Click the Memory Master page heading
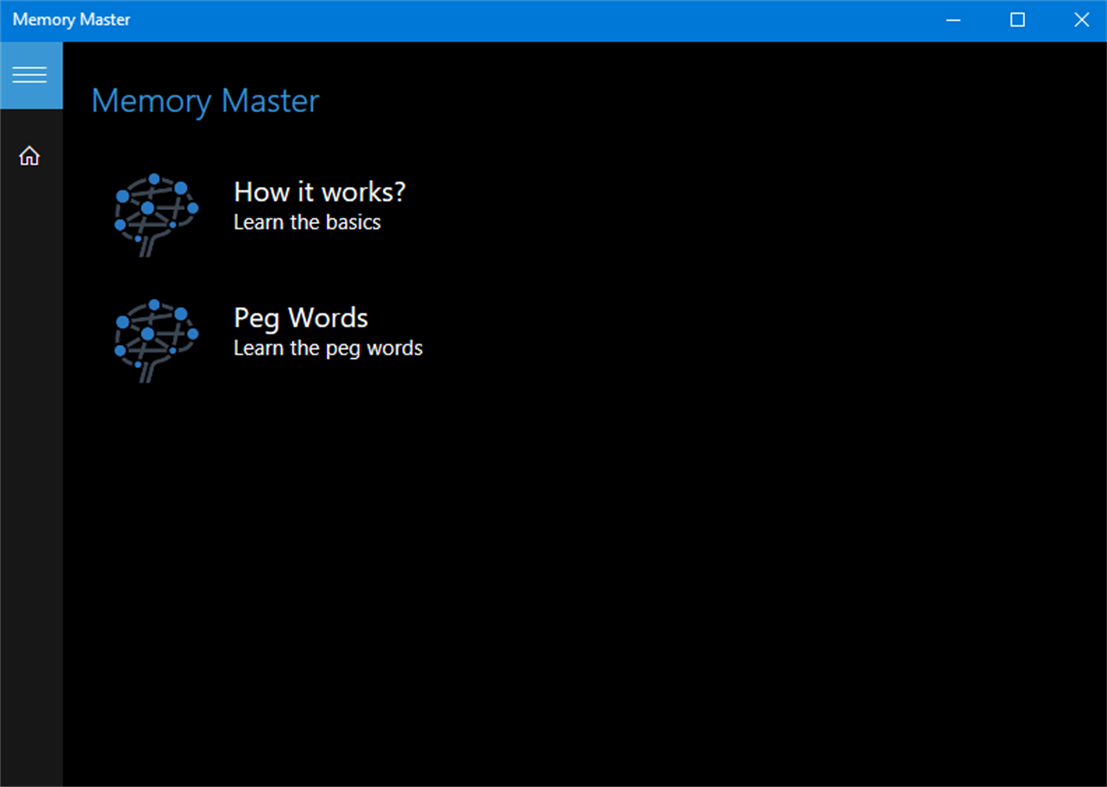The image size is (1107, 787). coord(204,100)
